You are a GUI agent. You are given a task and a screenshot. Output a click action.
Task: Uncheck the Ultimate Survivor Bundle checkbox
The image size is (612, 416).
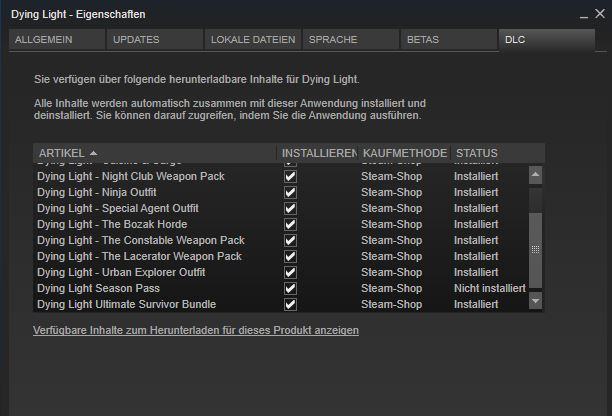click(x=290, y=304)
